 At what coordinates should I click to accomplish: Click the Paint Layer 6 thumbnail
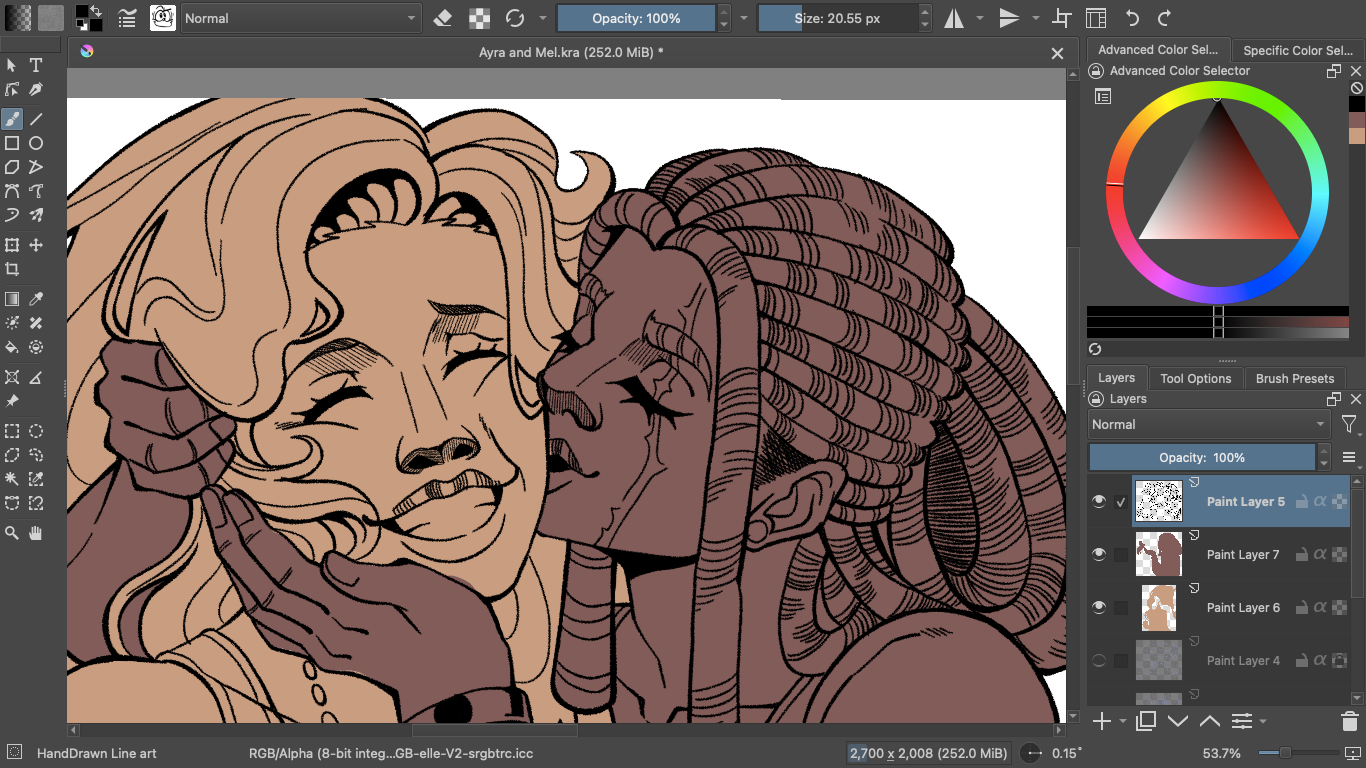pos(1158,607)
